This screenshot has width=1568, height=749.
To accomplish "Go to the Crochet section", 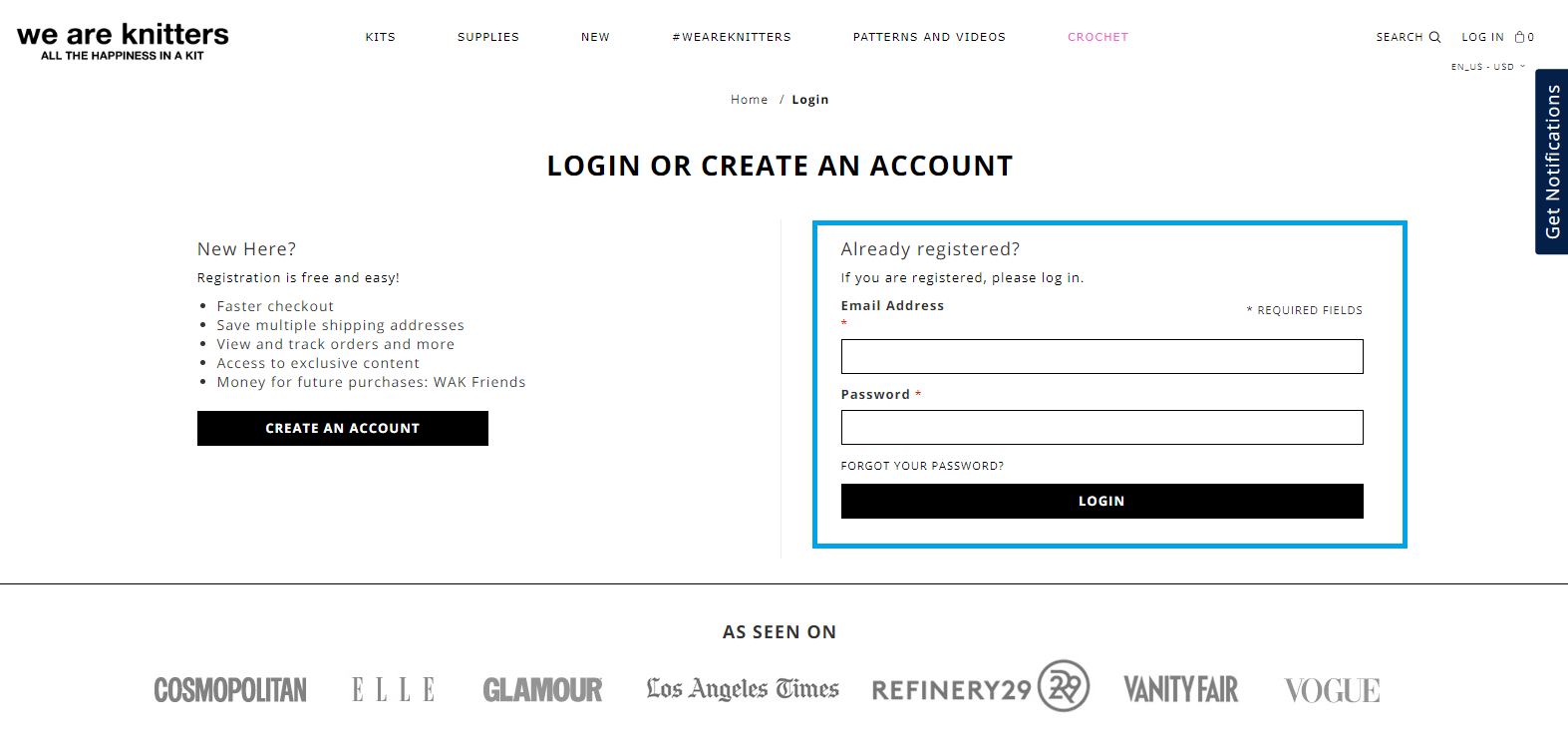I will click(x=1098, y=37).
